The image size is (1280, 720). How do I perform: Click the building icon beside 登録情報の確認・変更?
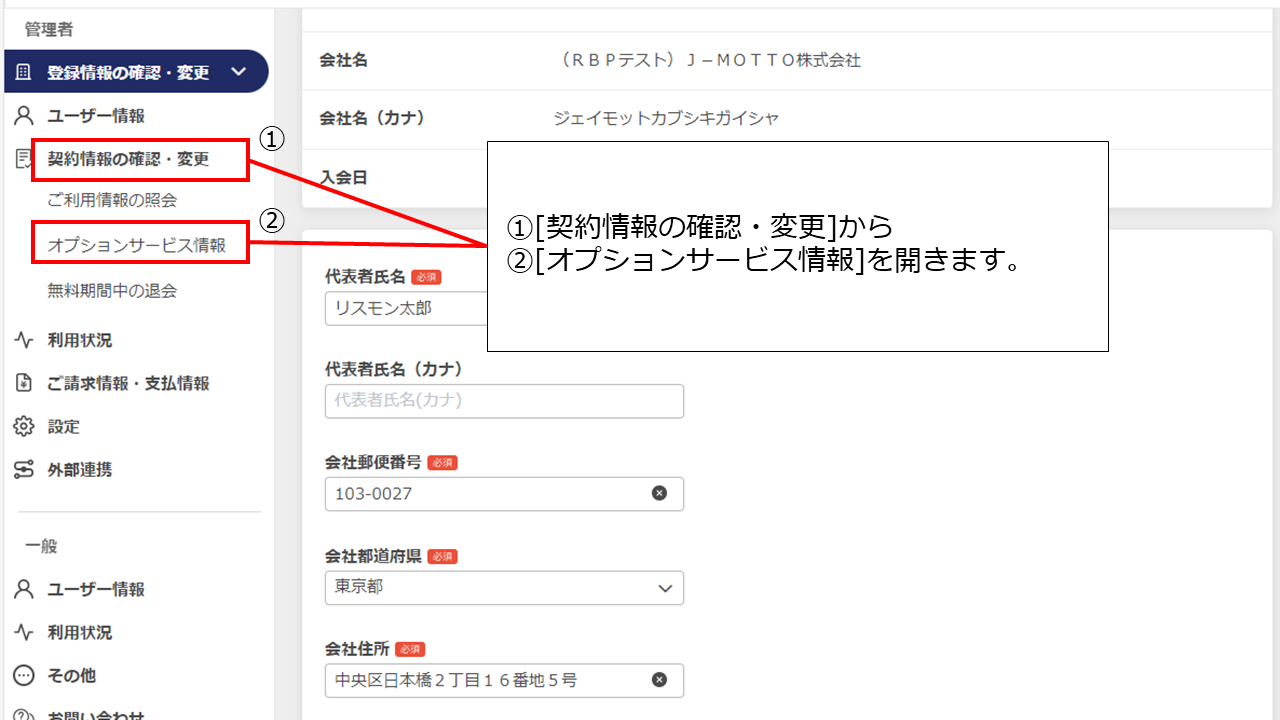click(x=24, y=73)
